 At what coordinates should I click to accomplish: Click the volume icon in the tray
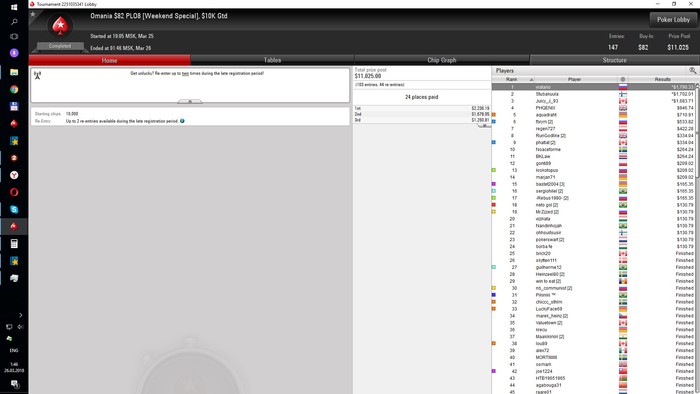pyautogui.click(x=20, y=327)
